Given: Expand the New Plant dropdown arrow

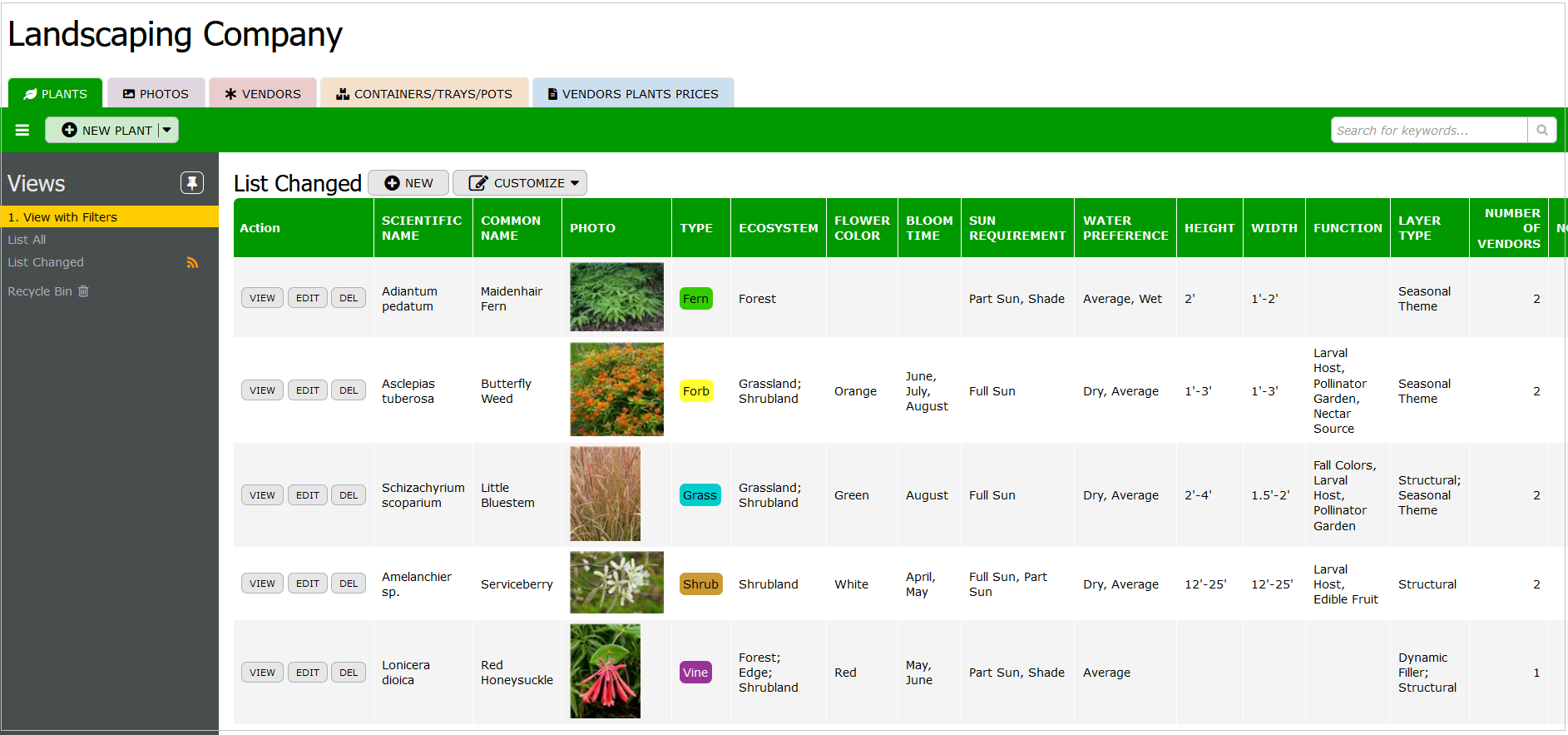Looking at the screenshot, I should point(167,130).
